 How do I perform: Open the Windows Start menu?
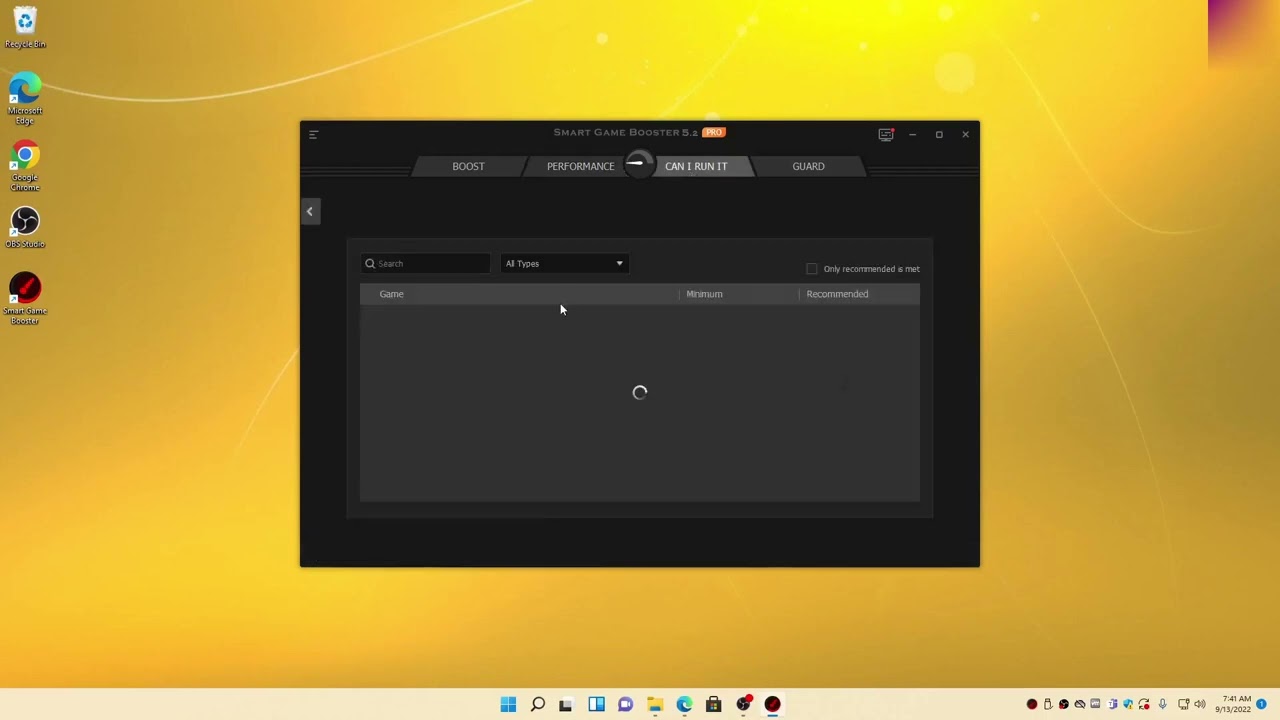[x=508, y=704]
